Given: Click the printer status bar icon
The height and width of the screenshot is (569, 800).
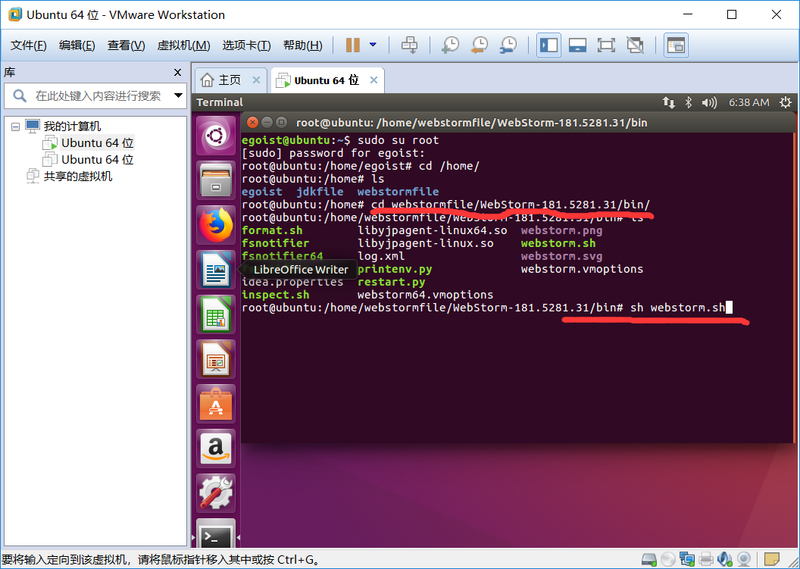Looking at the screenshot, I should (x=706, y=559).
